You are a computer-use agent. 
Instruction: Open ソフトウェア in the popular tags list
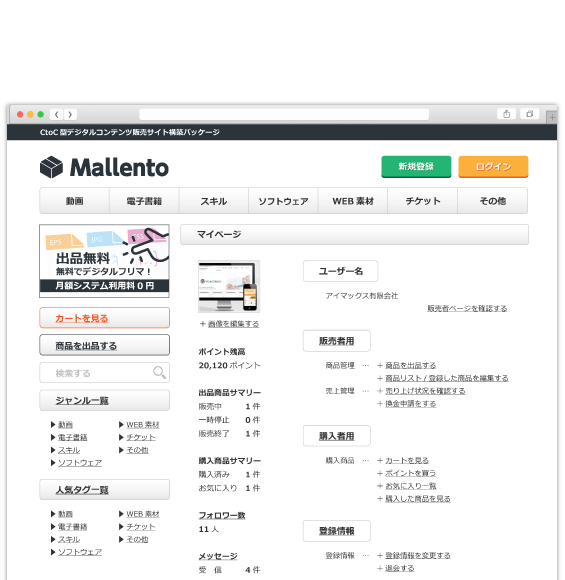click(80, 552)
